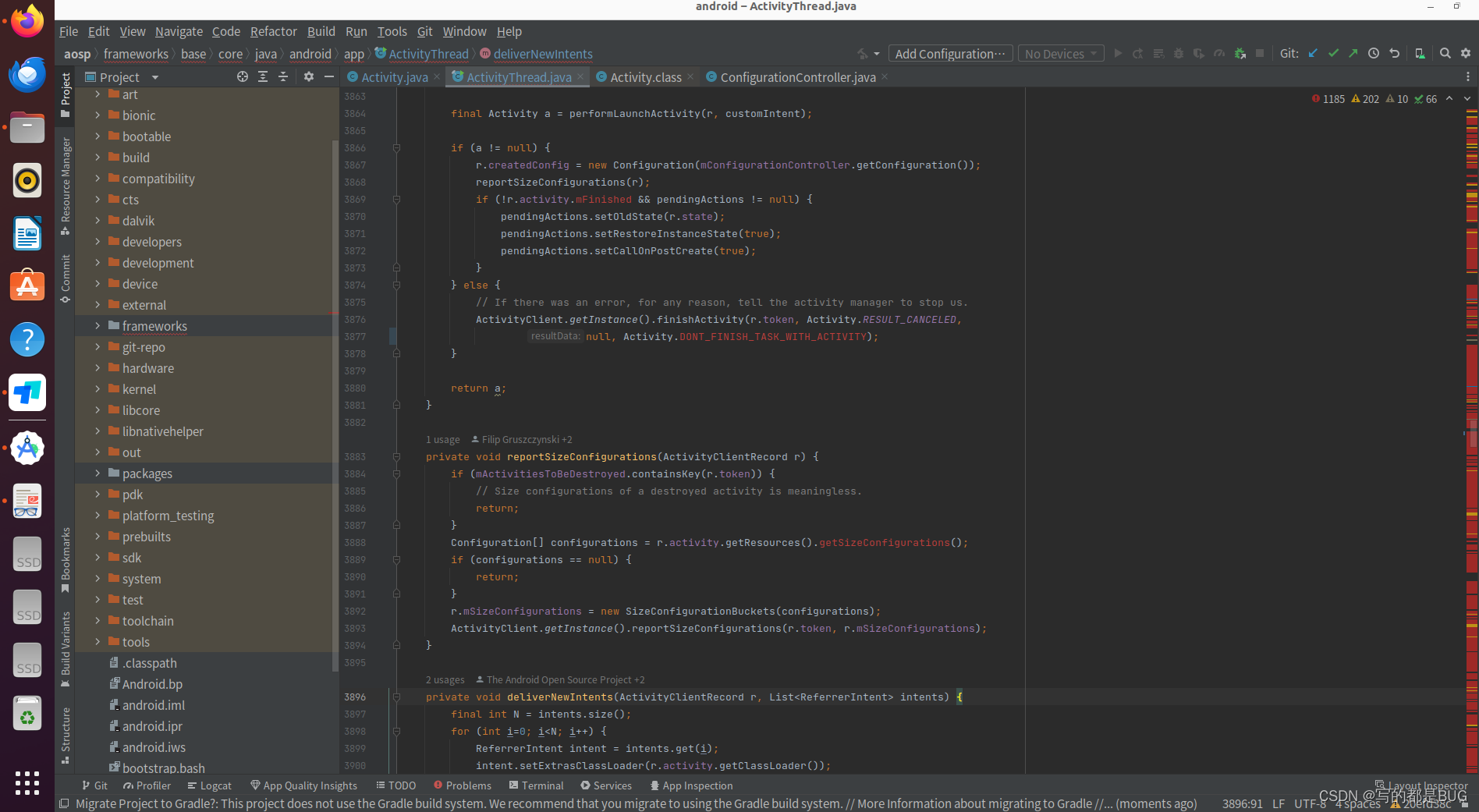
Task: Open the Problems tool window
Action: tap(463, 785)
